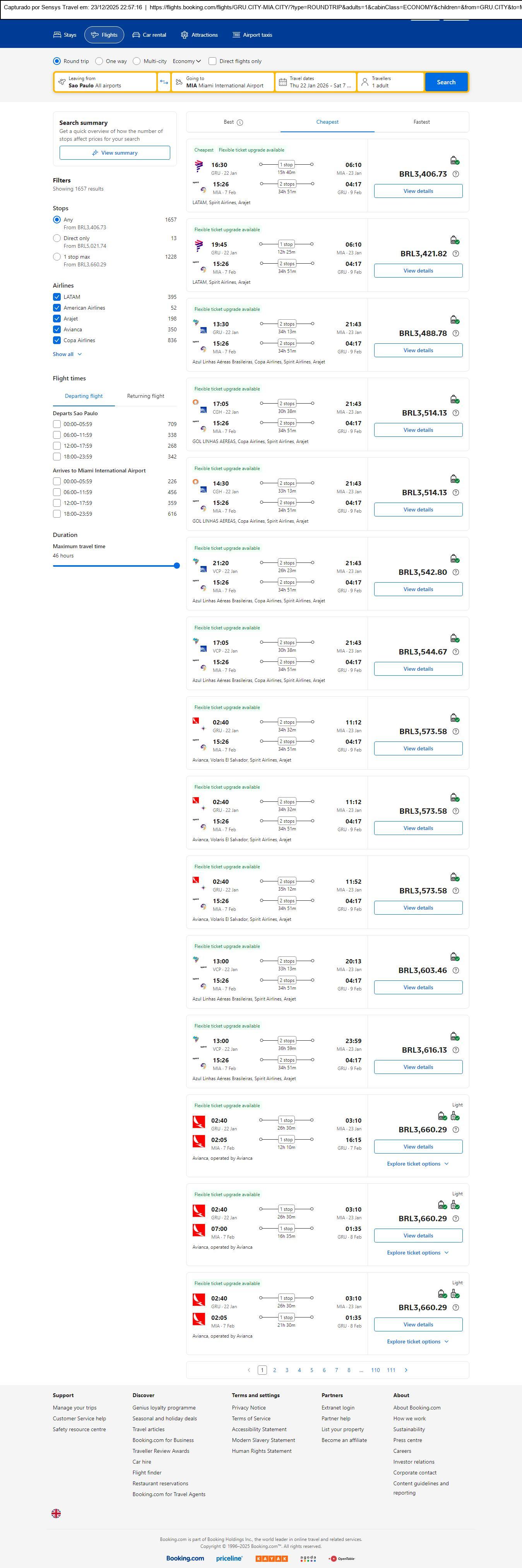522x1568 pixels.
Task: Click the blue Search button
Action: (x=446, y=82)
